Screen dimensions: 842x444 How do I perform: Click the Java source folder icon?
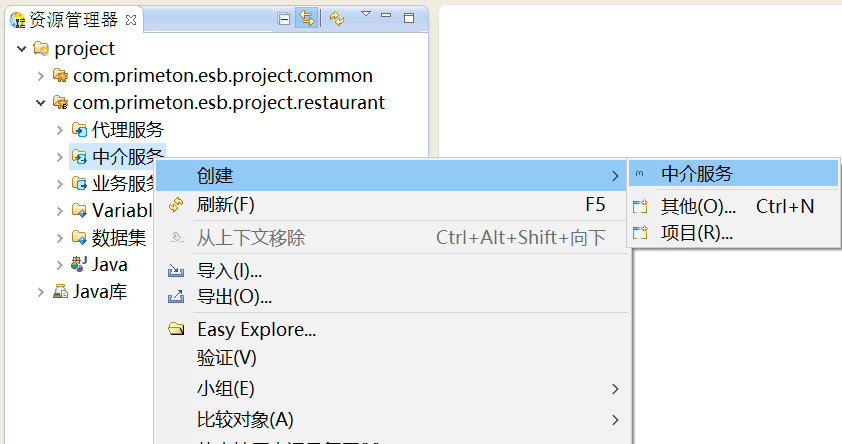tap(79, 265)
